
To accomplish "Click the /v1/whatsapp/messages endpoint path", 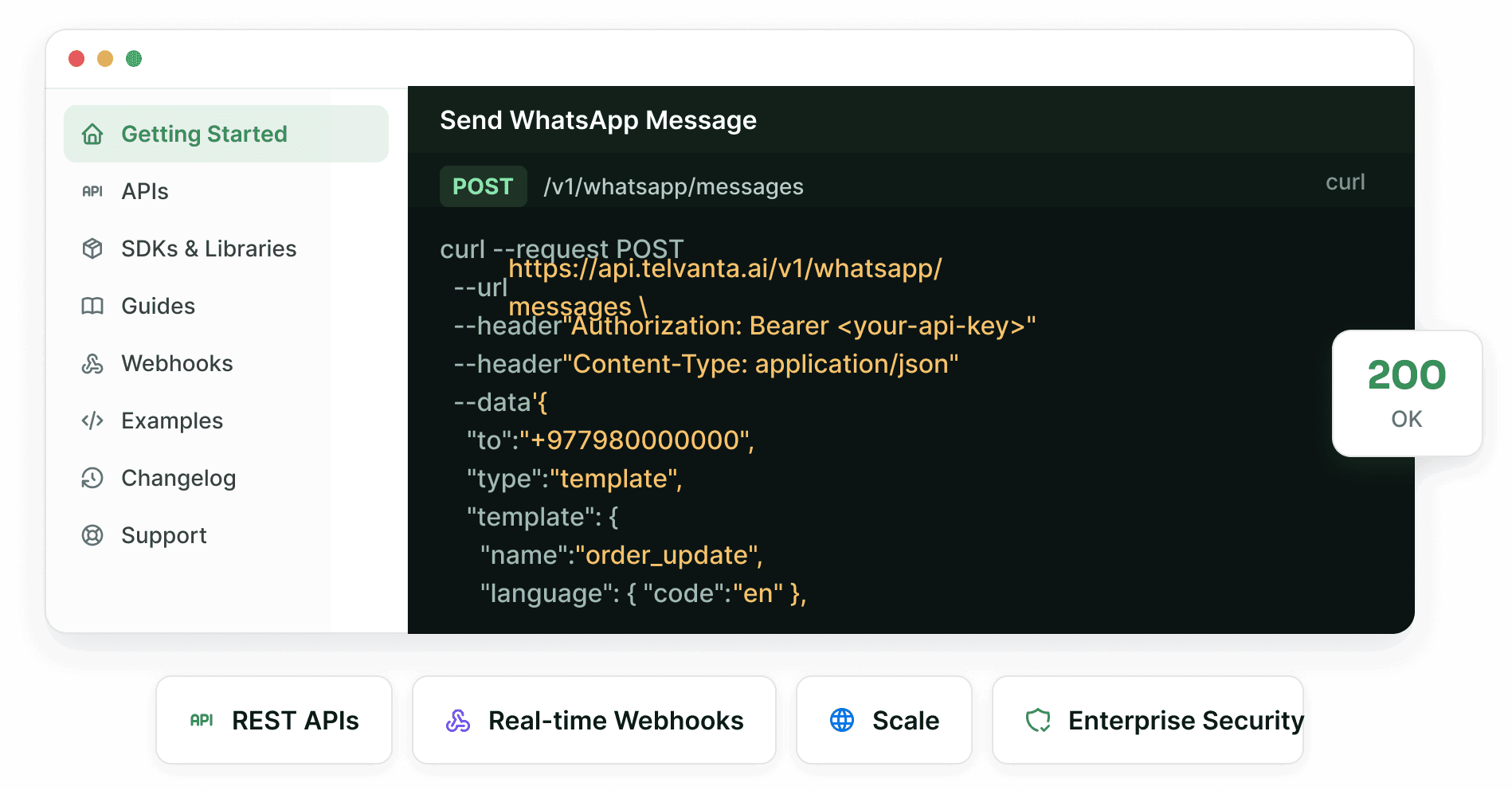I will pyautogui.click(x=673, y=186).
